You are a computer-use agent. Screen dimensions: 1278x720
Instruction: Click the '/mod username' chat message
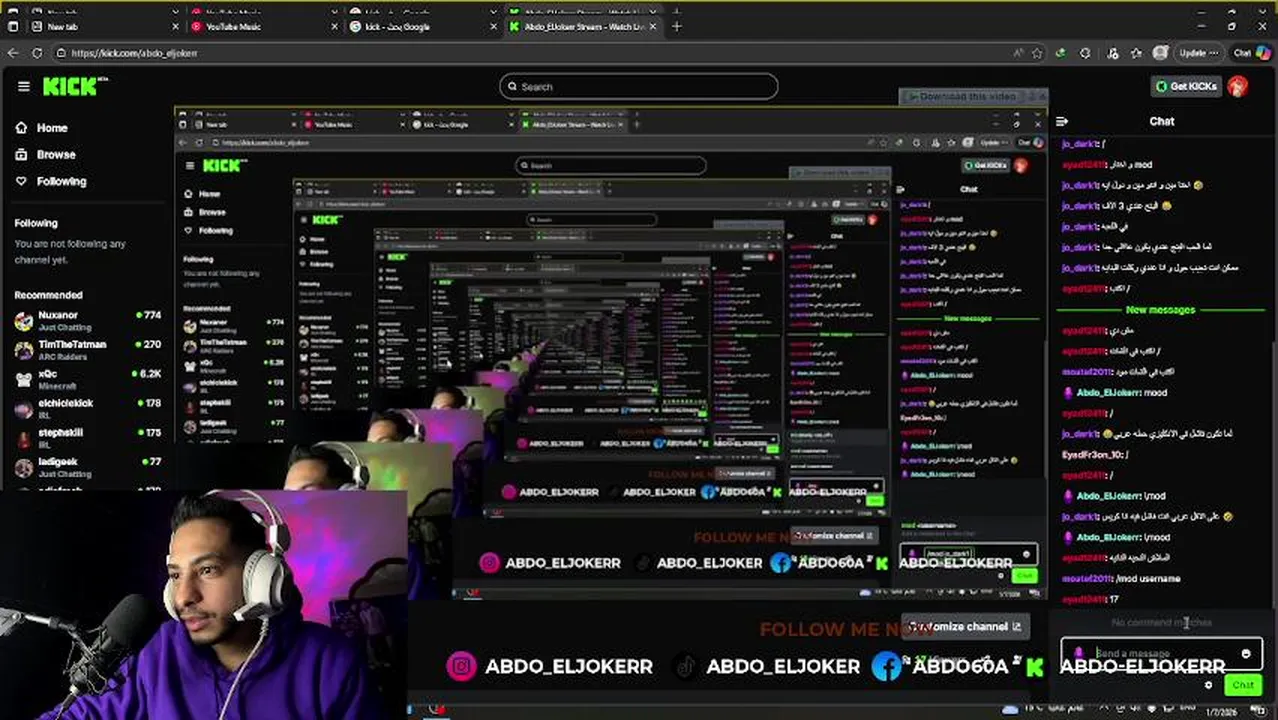1121,578
